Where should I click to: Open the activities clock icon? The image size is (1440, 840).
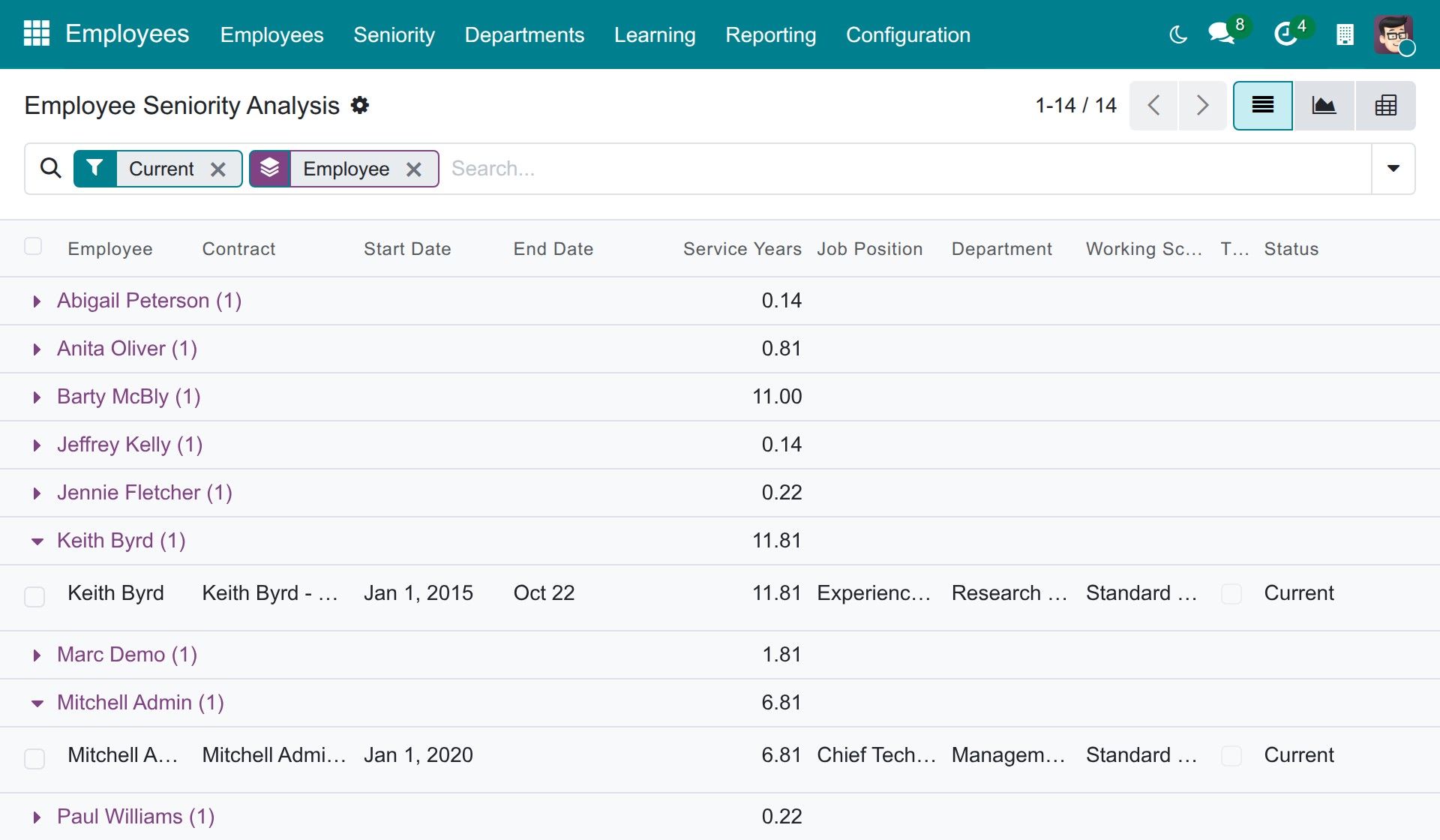click(1287, 34)
